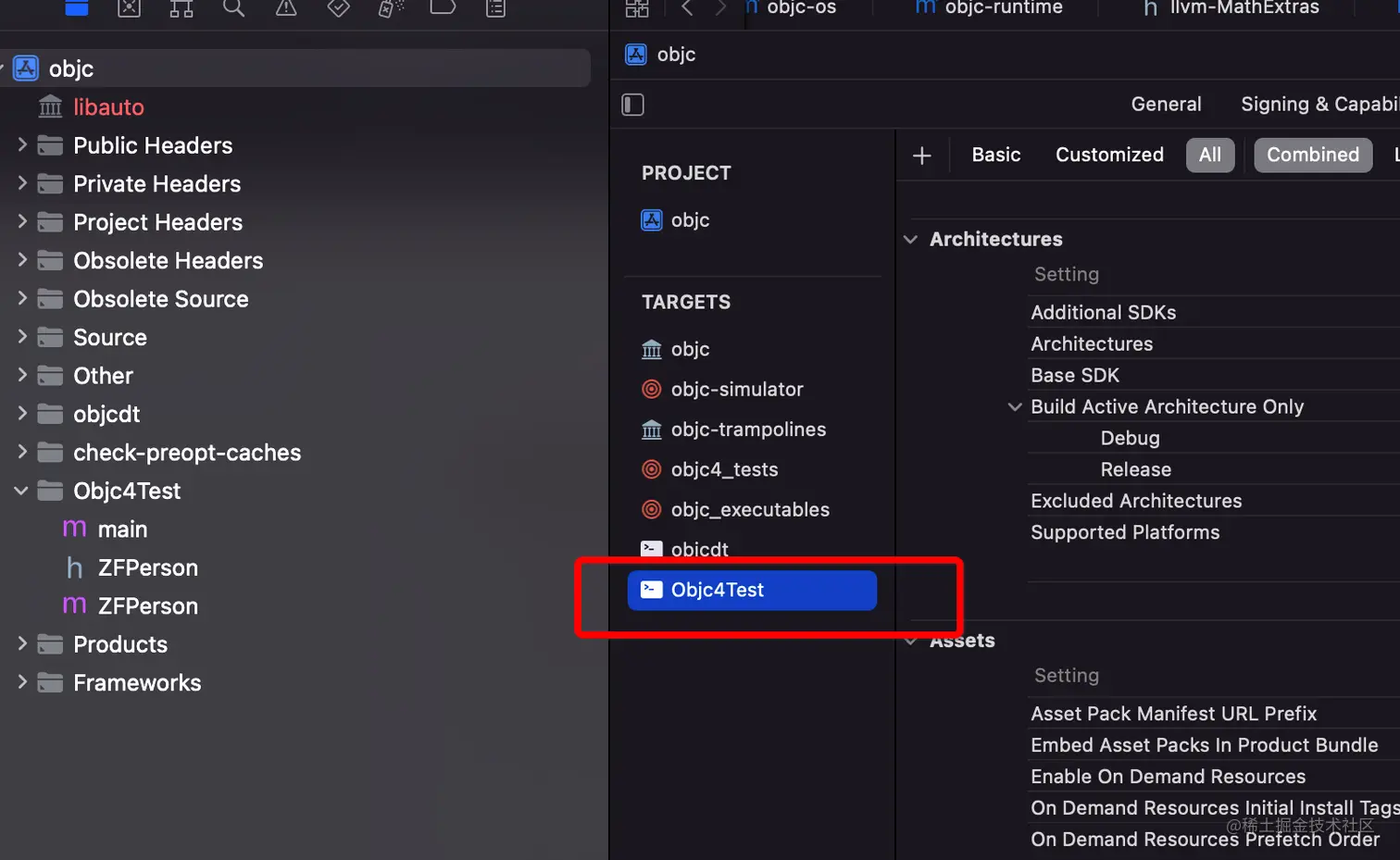
Task: Open the Debug navigator spray icon
Action: coord(391,8)
